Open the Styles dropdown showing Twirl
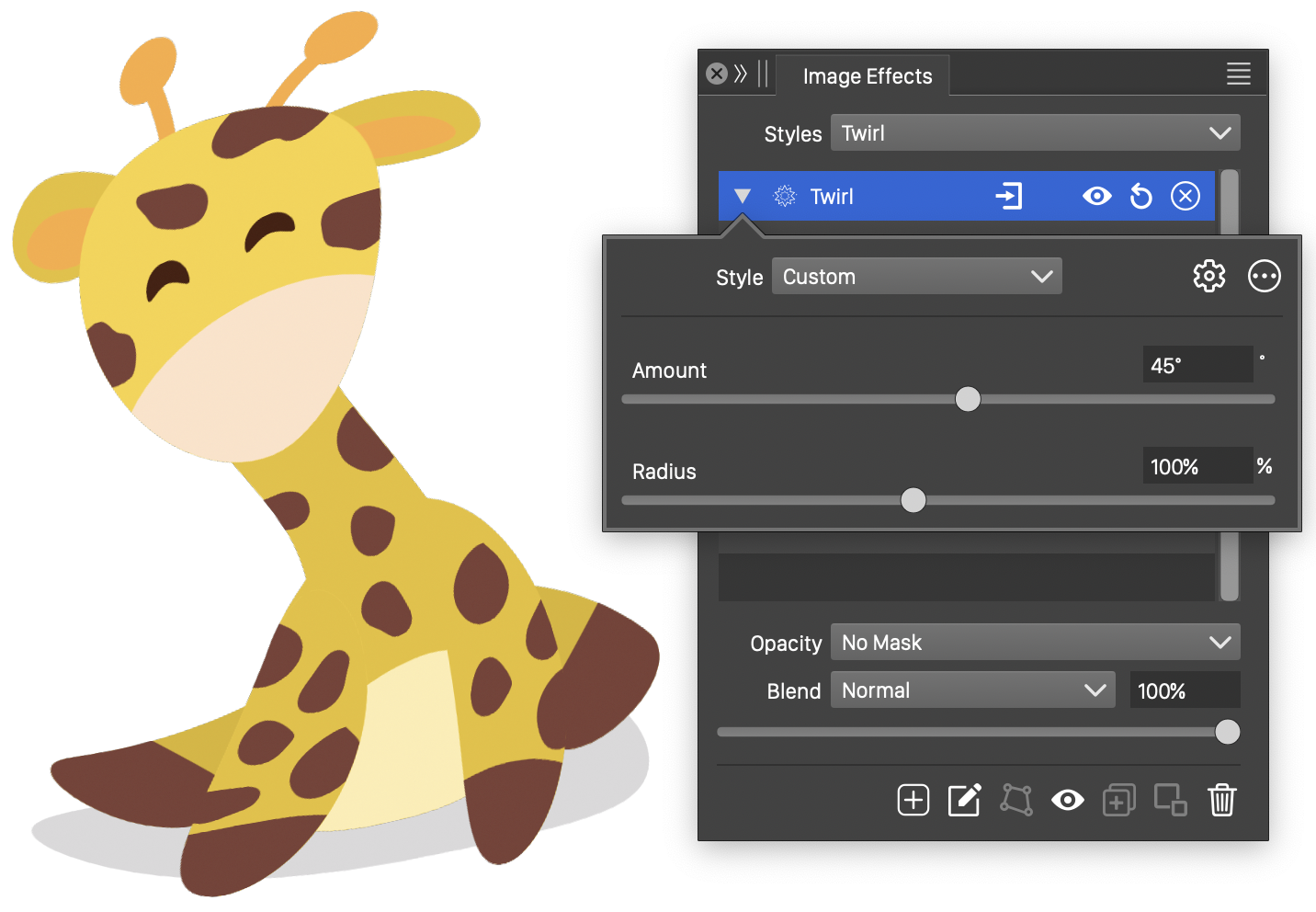Image resolution: width=1316 pixels, height=912 pixels. point(1035,133)
